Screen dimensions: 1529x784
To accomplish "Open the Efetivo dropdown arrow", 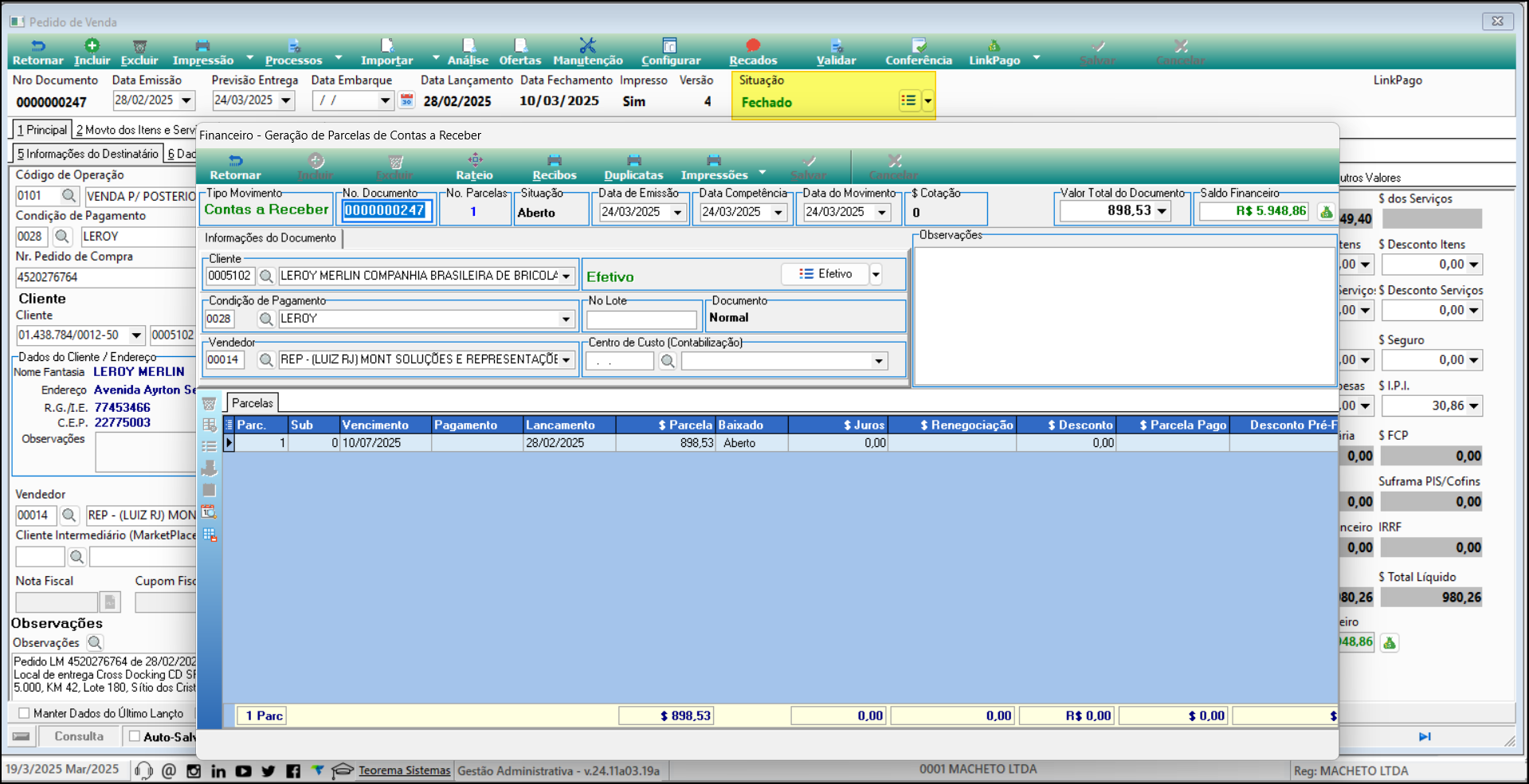I will coord(876,274).
